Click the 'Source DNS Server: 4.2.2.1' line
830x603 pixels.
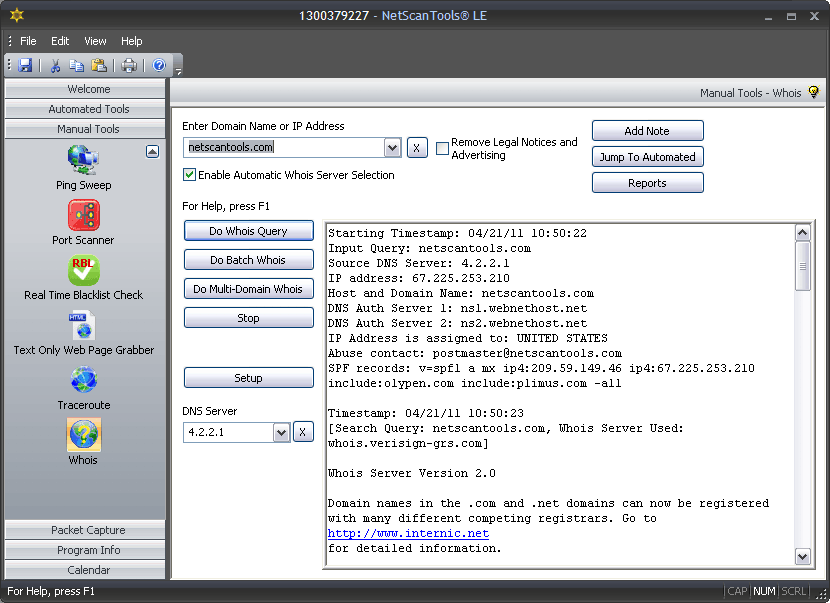[x=419, y=263]
